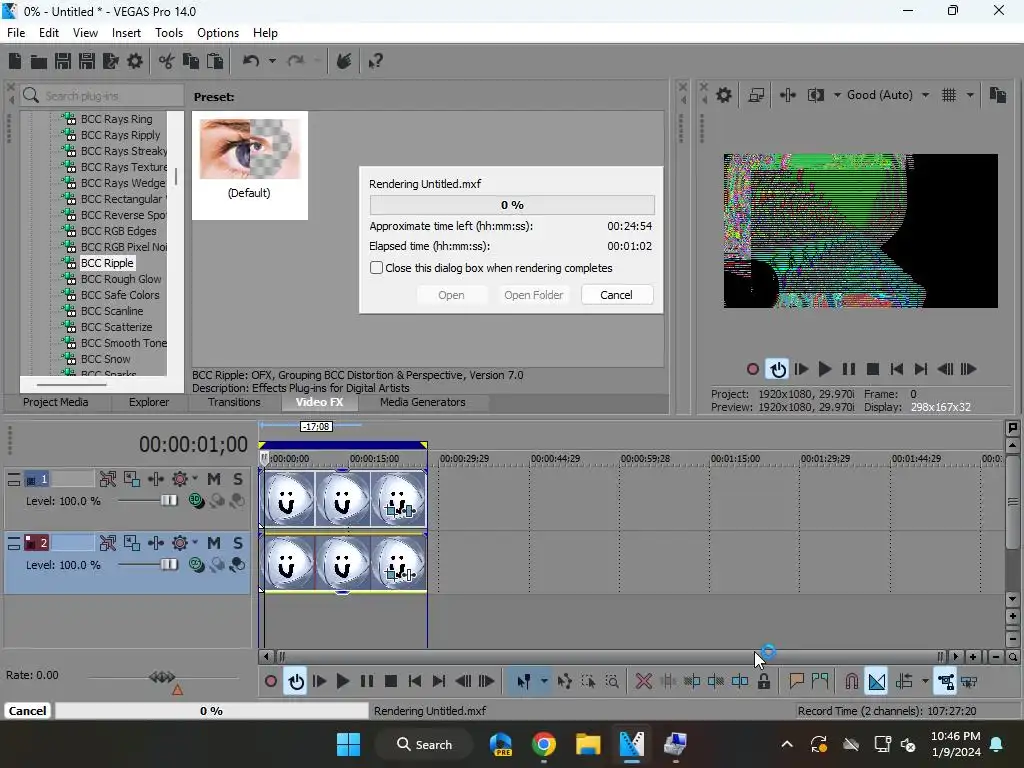Switch to the Project Media tab
Image resolution: width=1024 pixels, height=768 pixels.
(x=56, y=402)
